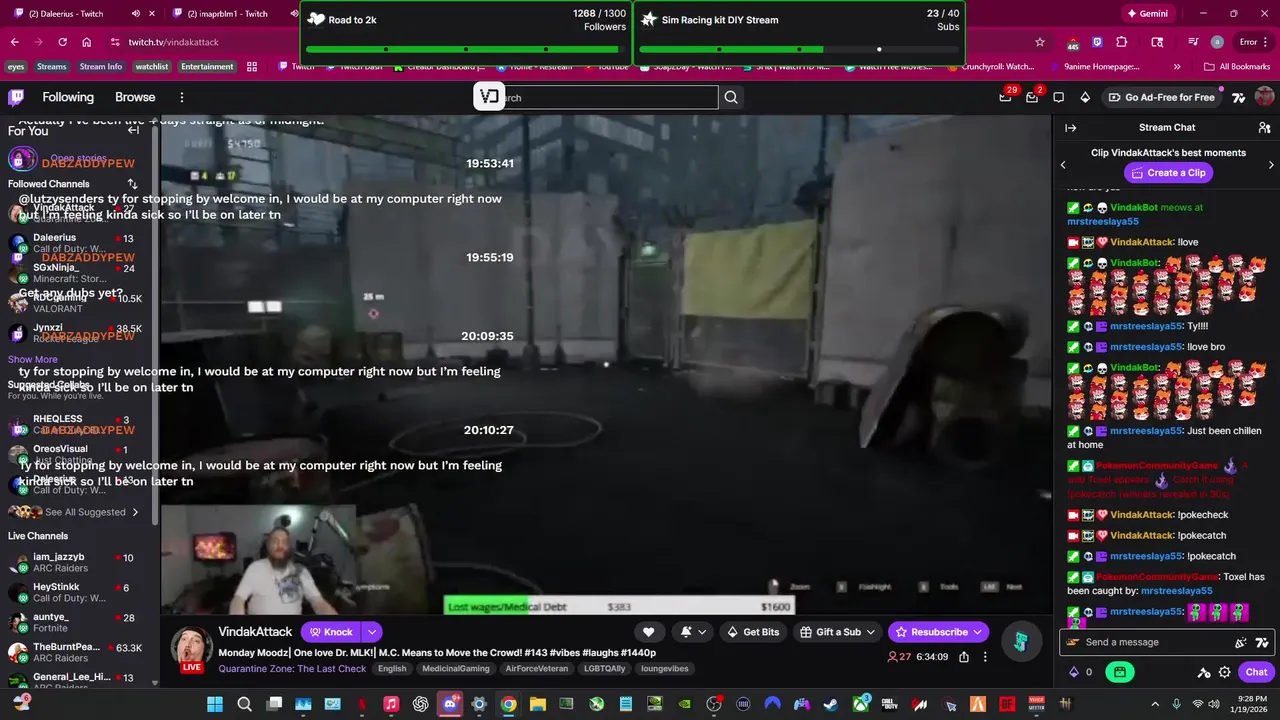Image resolution: width=1280 pixels, height=720 pixels.
Task: Collapse the left For You sidebar
Action: click(x=133, y=130)
